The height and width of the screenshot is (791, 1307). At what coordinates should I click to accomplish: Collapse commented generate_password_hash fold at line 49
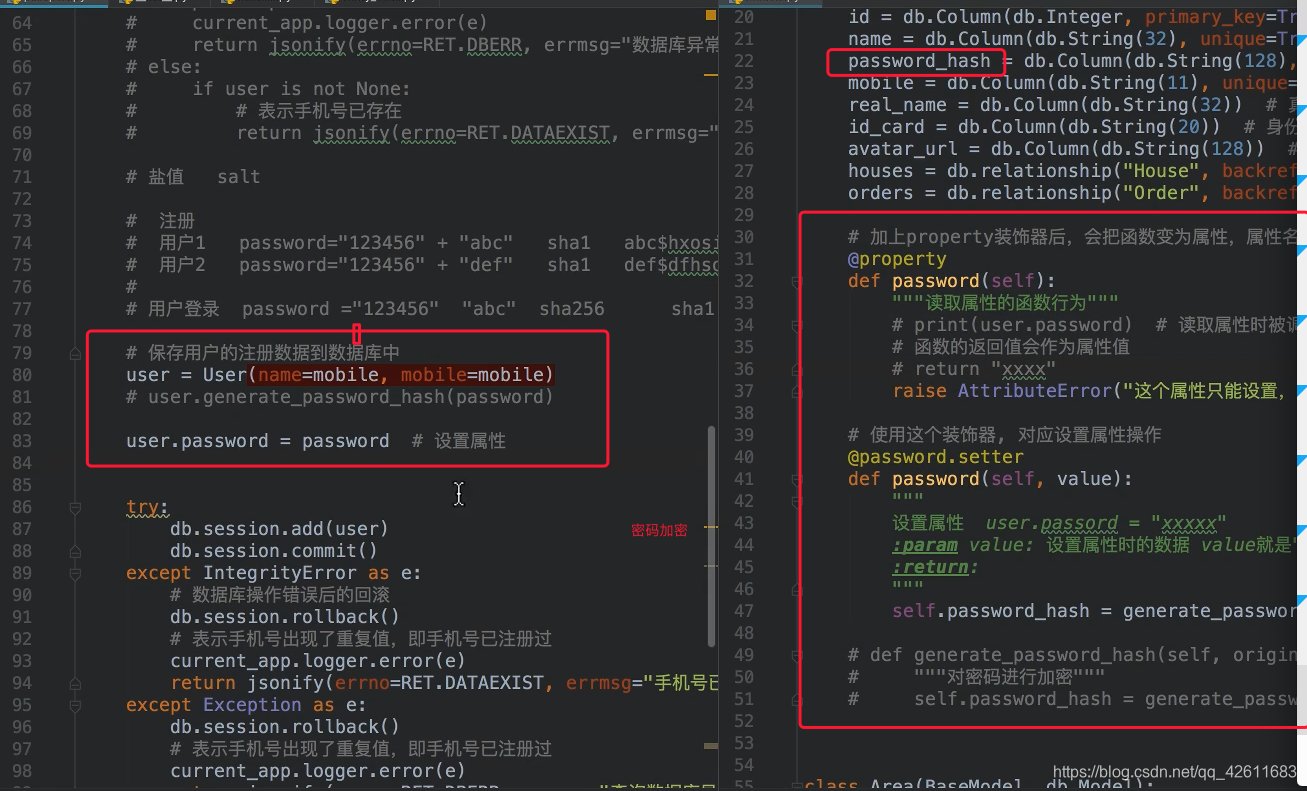point(796,655)
